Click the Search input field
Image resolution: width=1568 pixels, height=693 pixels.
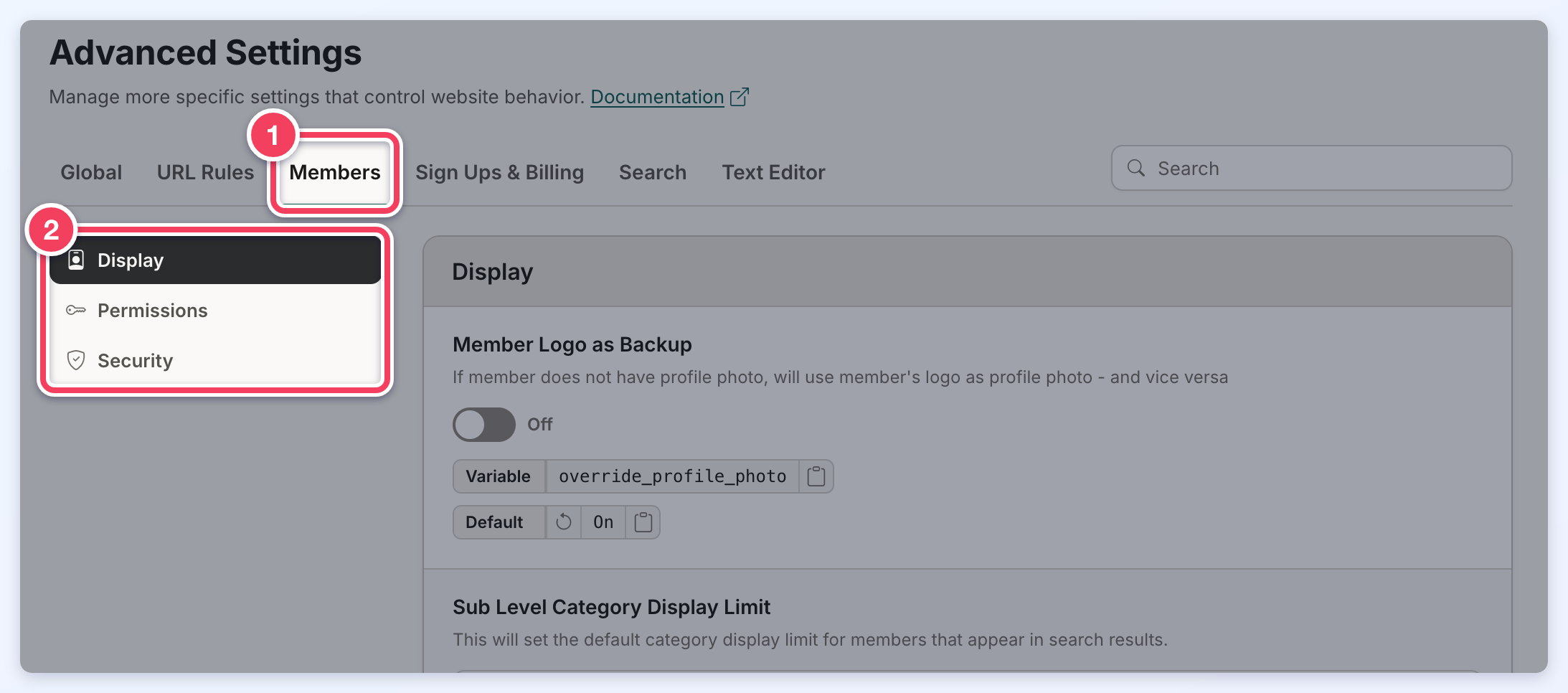pos(1312,168)
